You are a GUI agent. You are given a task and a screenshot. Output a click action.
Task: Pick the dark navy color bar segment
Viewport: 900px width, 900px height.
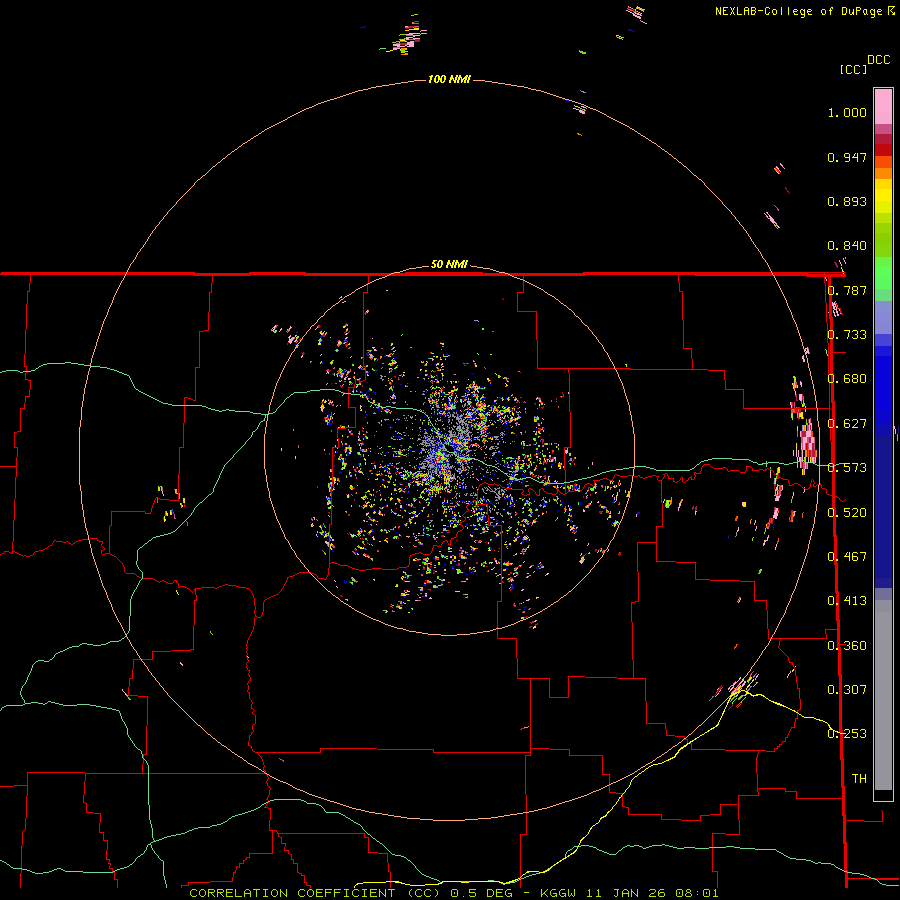click(x=883, y=511)
